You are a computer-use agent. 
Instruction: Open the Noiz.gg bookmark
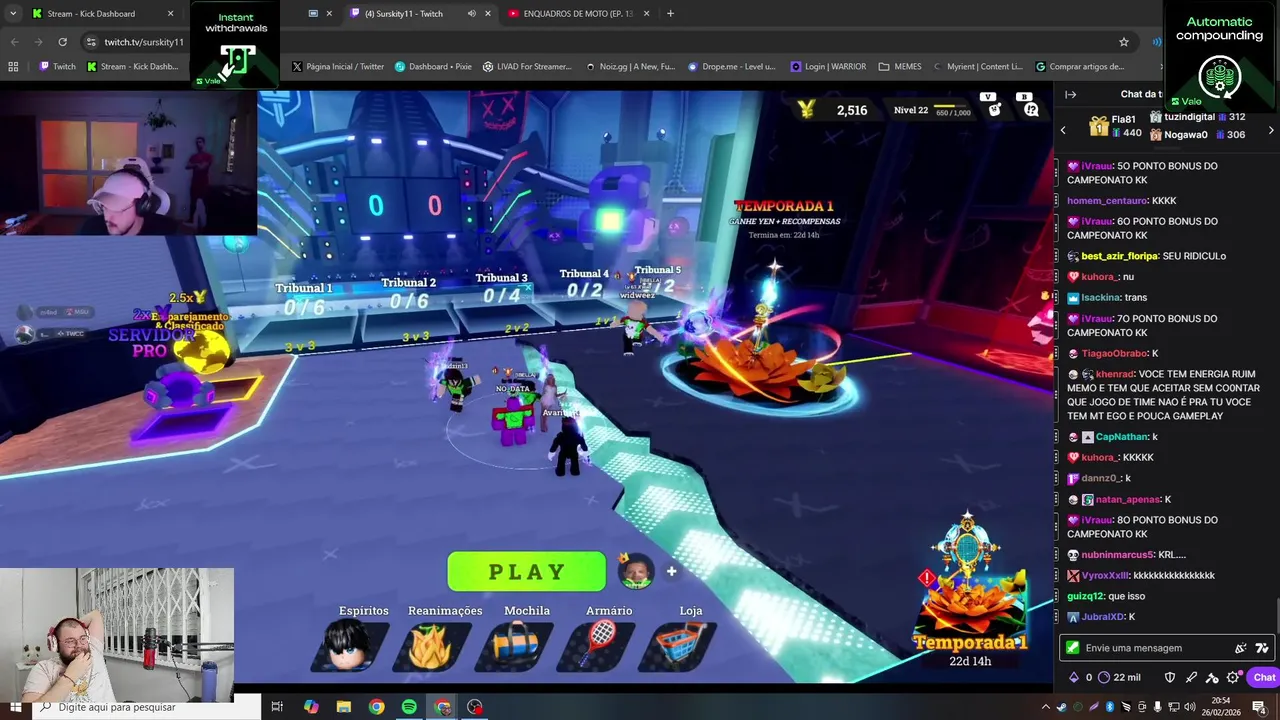tap(630, 67)
